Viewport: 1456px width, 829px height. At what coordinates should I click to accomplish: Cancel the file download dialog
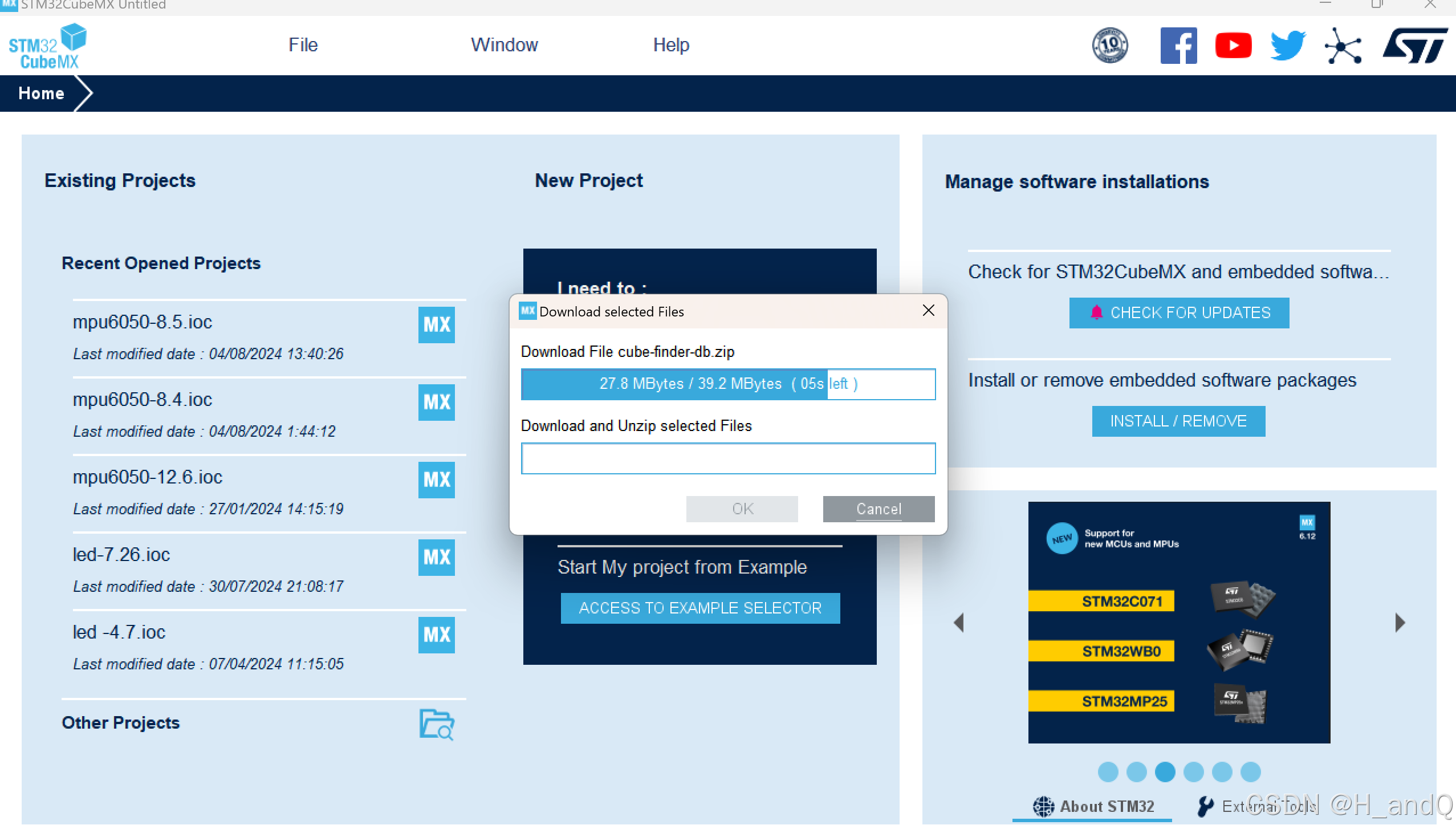(x=878, y=509)
